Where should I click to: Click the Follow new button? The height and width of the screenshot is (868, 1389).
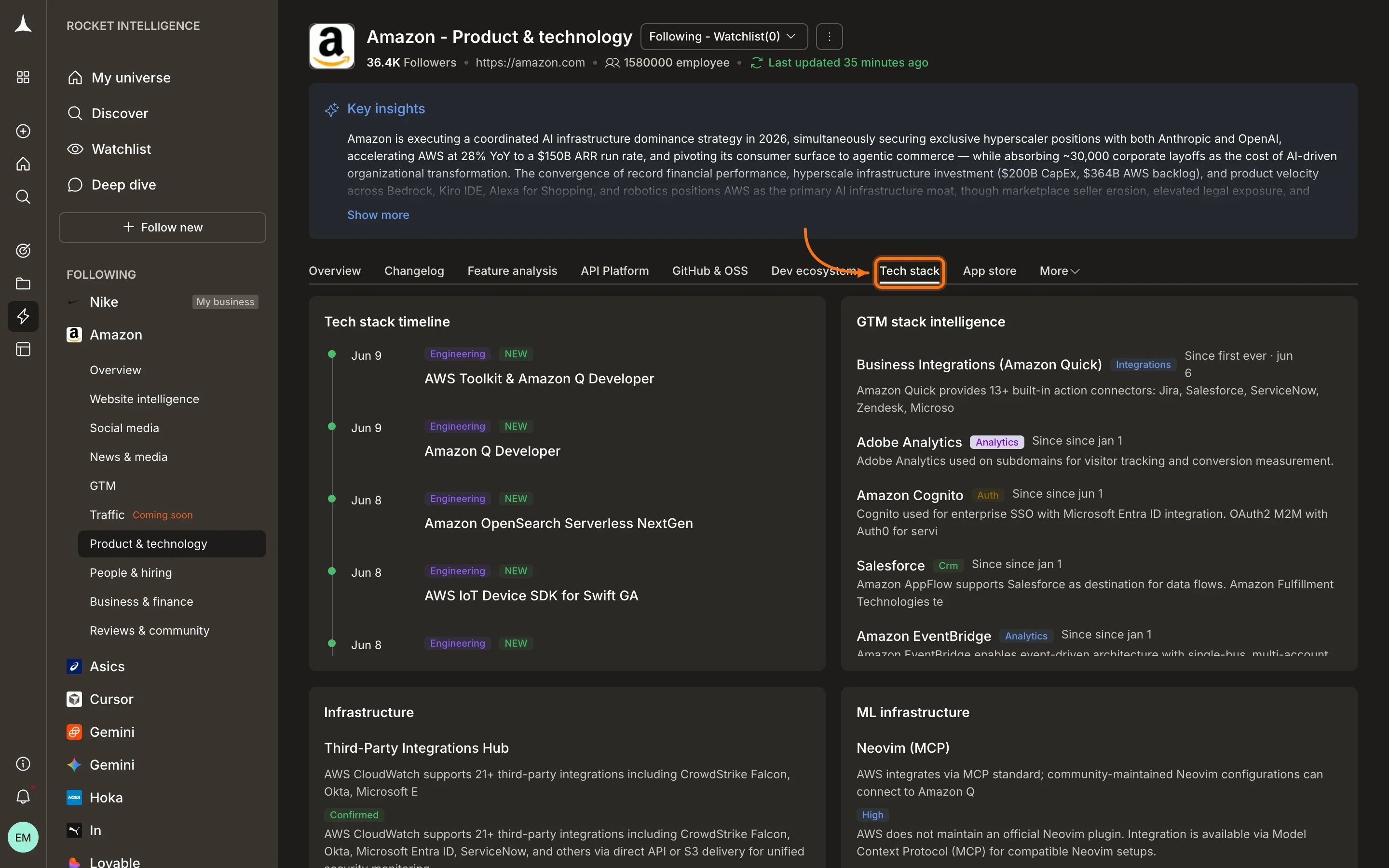(163, 227)
